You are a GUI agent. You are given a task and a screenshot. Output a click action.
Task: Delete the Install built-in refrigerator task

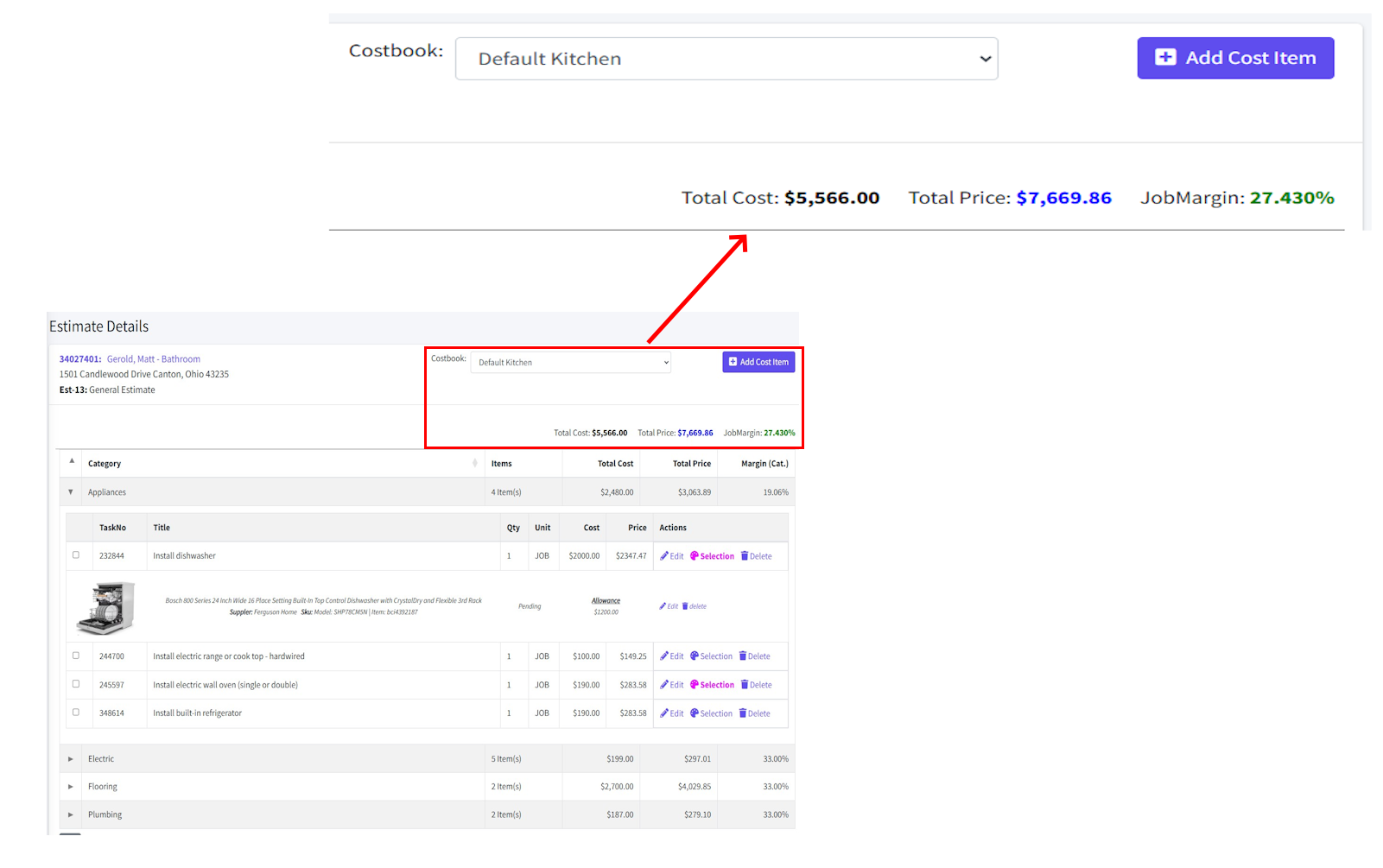click(x=754, y=713)
